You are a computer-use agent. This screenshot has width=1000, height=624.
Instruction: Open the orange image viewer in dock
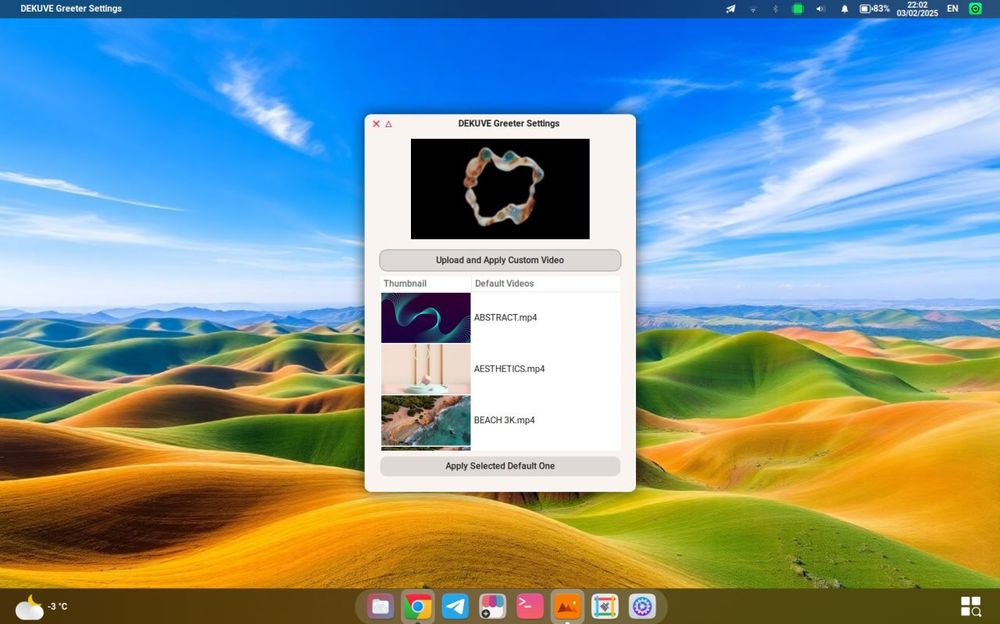click(567, 606)
